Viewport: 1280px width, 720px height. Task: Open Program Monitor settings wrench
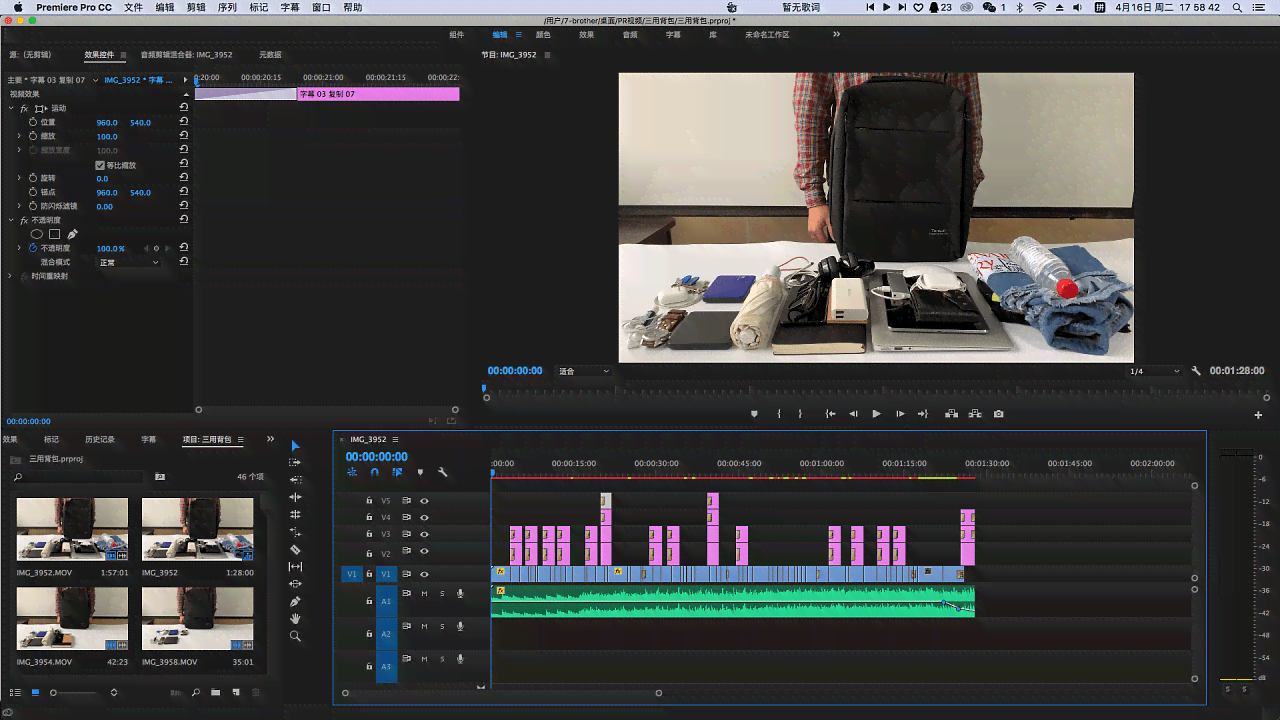pyautogui.click(x=1196, y=371)
